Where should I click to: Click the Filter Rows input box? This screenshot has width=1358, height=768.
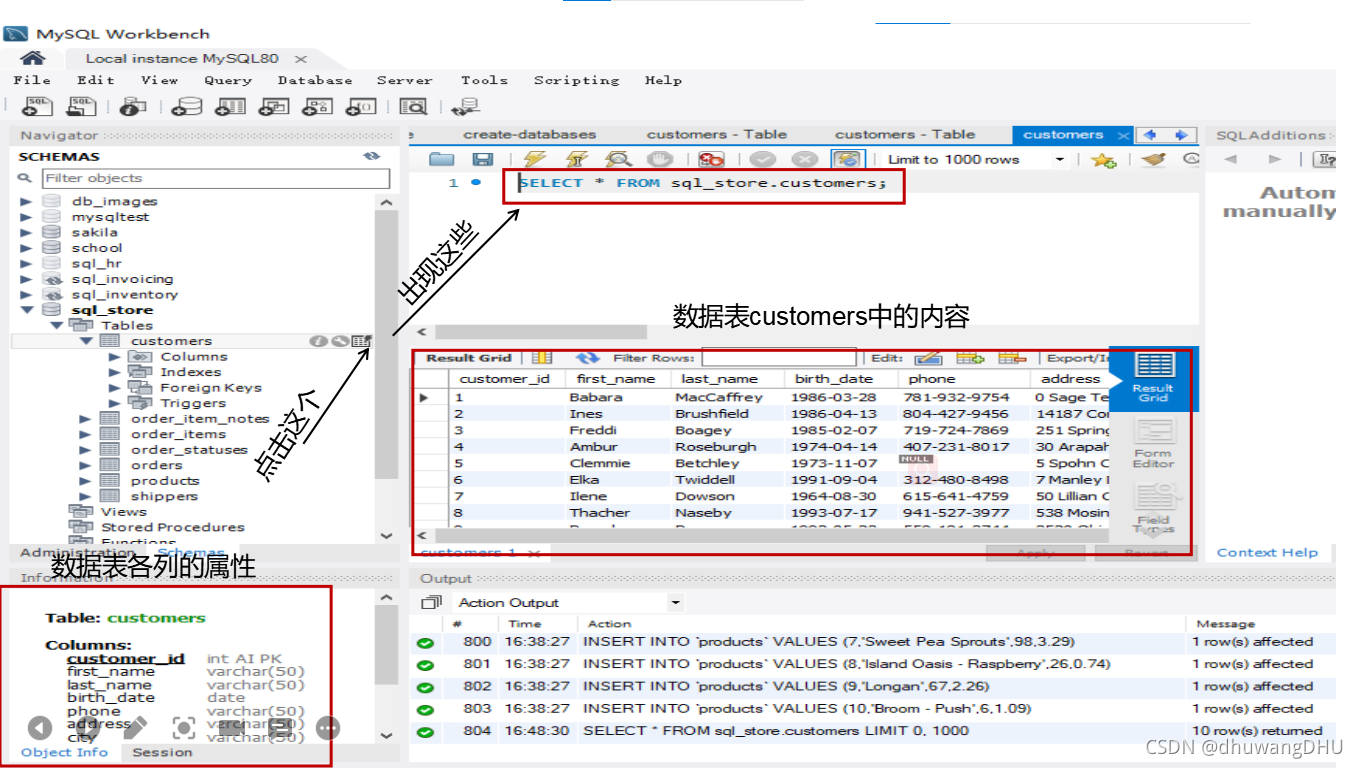pyautogui.click(x=779, y=358)
